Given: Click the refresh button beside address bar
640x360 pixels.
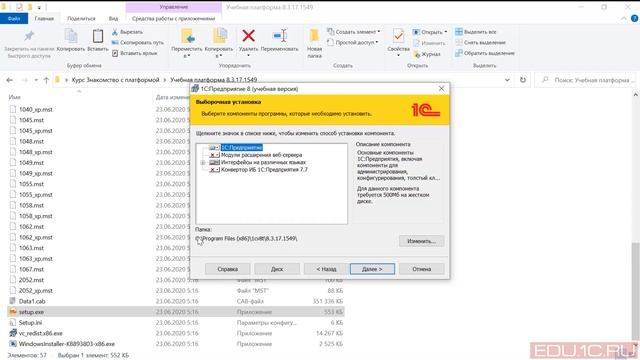Looking at the screenshot, I should [523, 80].
